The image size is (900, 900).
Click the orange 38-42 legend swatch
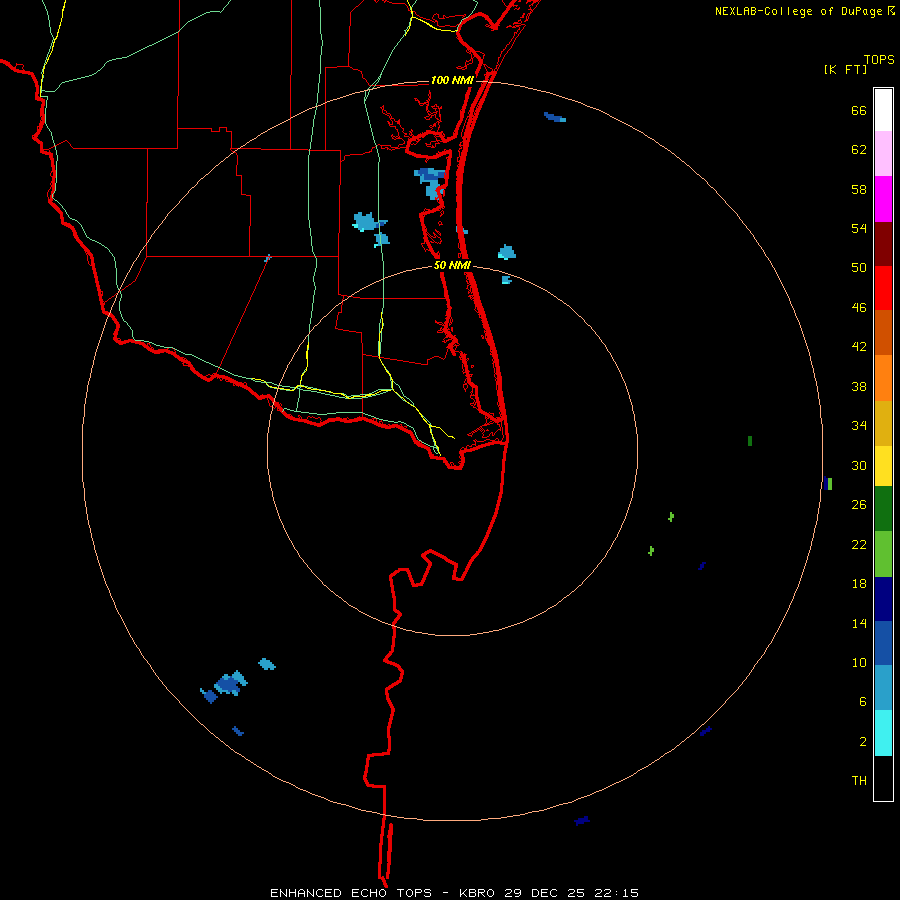tap(883, 378)
